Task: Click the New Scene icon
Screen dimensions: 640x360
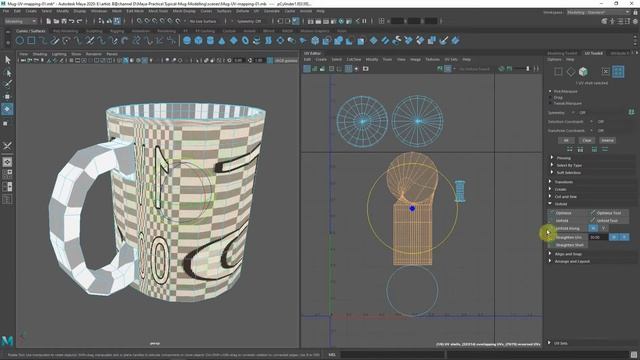Action: pos(49,21)
